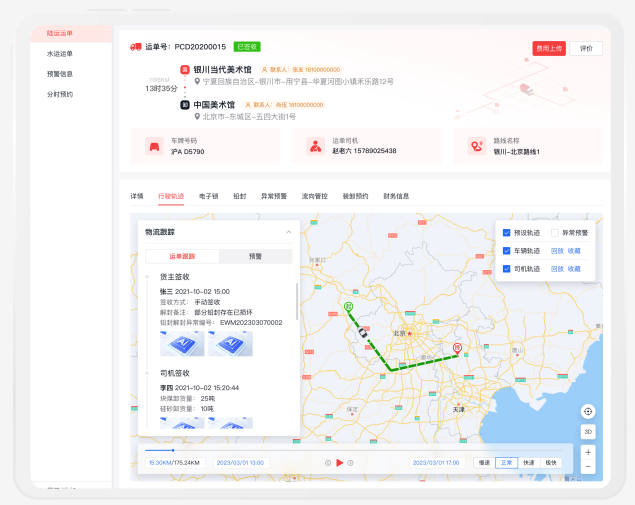Click the route icon beside 路线名称

tap(476, 146)
